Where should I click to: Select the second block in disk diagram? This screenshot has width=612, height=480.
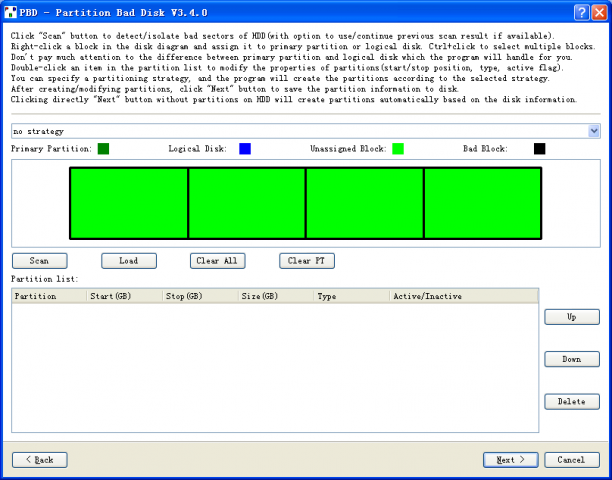click(x=247, y=203)
